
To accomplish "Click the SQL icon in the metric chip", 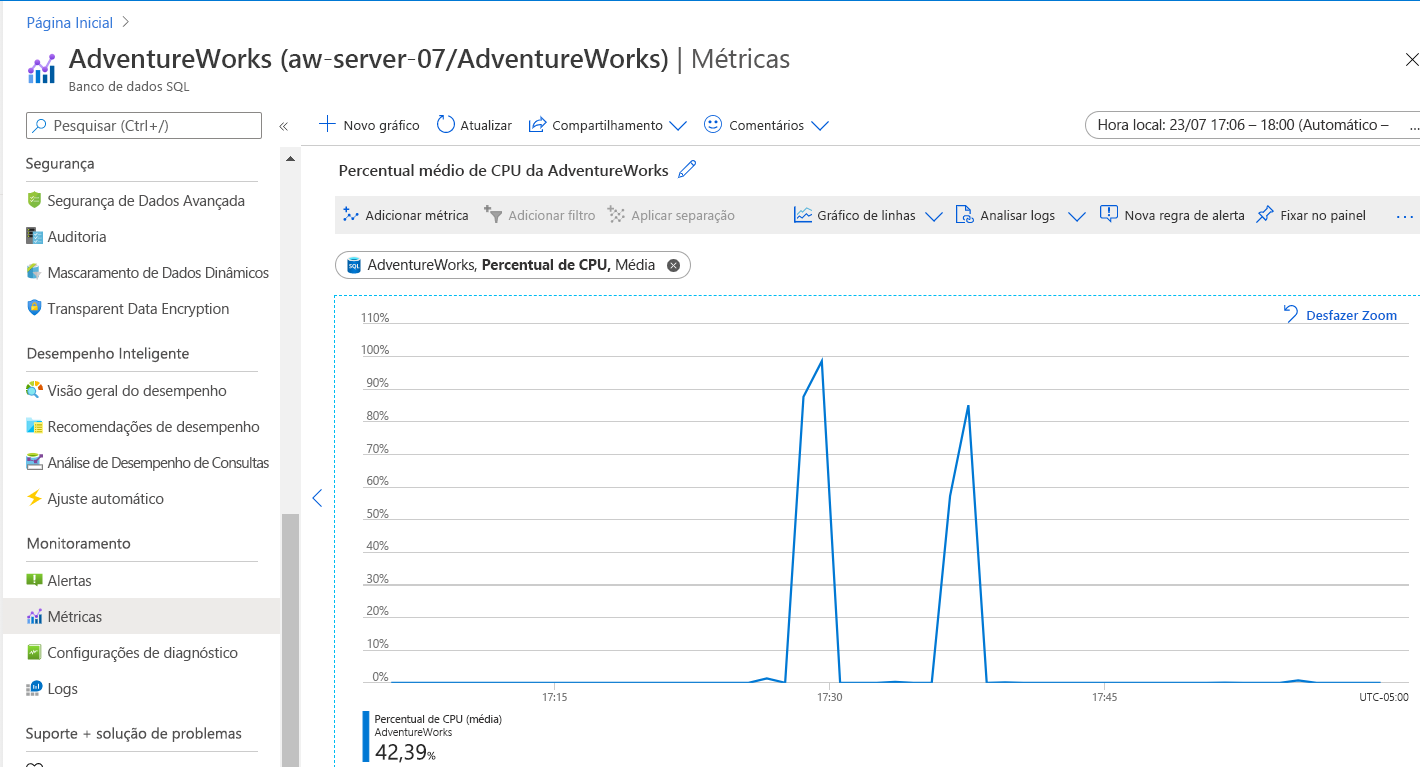I will (354, 265).
